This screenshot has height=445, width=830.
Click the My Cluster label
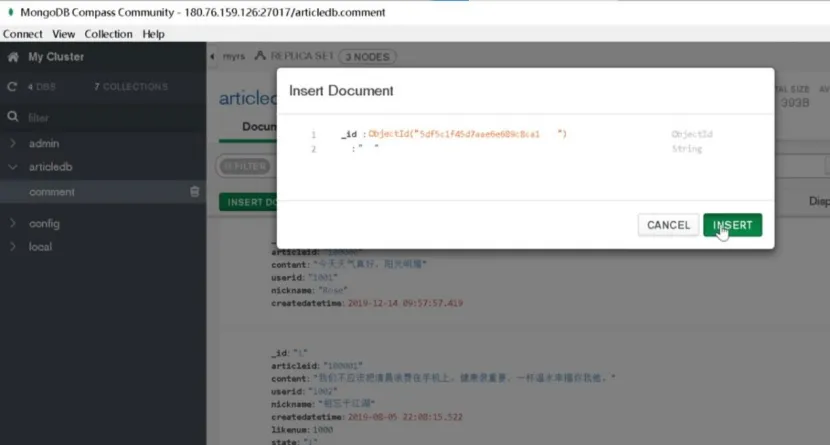(x=56, y=57)
